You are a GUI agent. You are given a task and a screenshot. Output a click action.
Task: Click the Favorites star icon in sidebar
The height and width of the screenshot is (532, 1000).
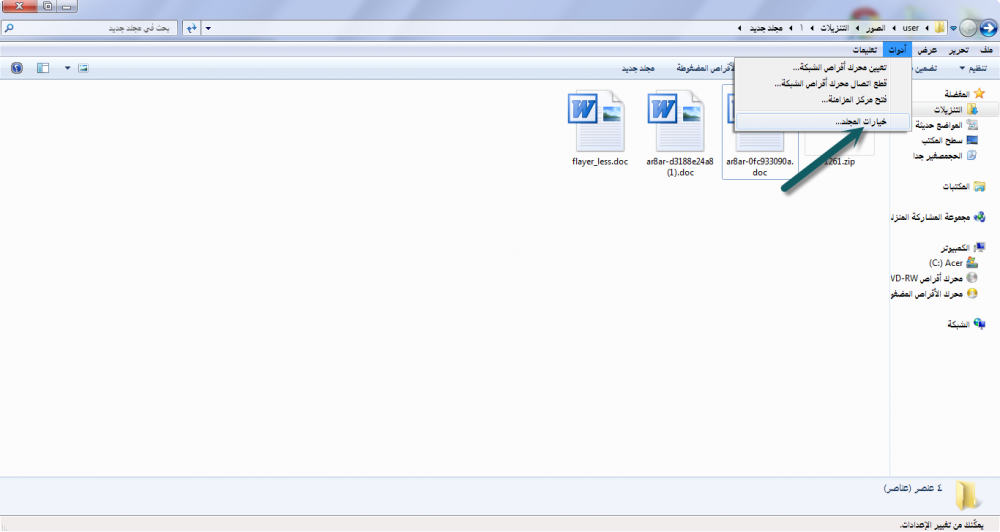point(979,93)
